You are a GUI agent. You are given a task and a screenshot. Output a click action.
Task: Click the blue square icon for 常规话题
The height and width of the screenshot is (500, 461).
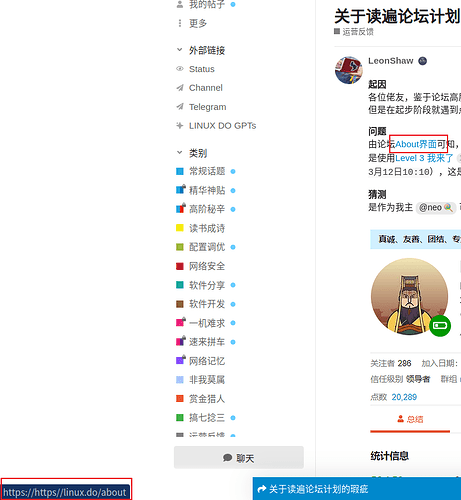click(x=180, y=171)
